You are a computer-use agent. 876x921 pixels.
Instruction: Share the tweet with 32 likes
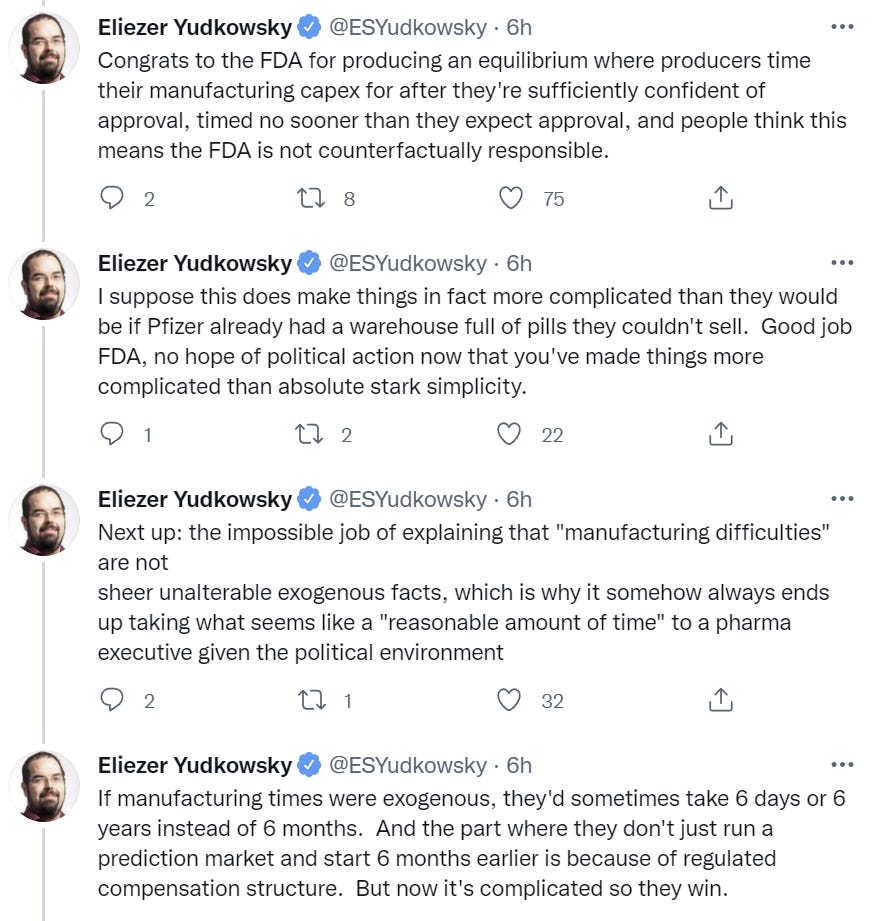pyautogui.click(x=720, y=701)
